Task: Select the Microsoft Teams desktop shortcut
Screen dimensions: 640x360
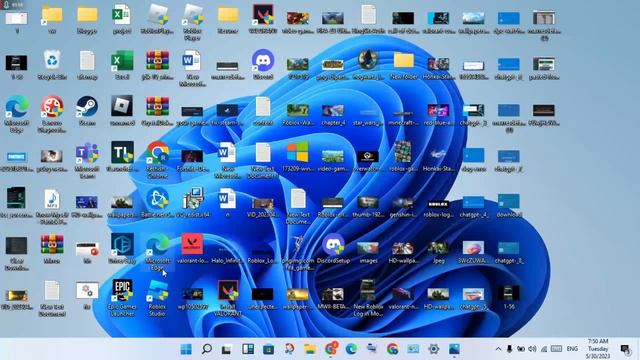Action: (x=87, y=160)
